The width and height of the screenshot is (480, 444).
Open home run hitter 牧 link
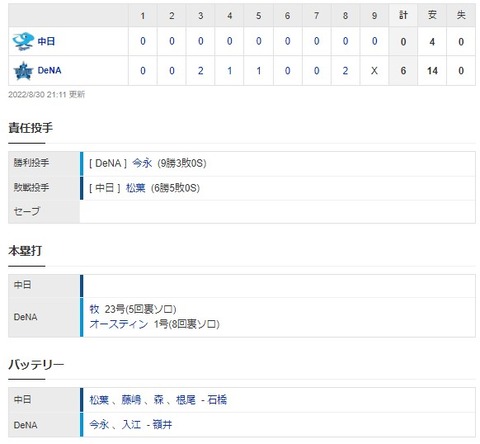click(x=94, y=309)
